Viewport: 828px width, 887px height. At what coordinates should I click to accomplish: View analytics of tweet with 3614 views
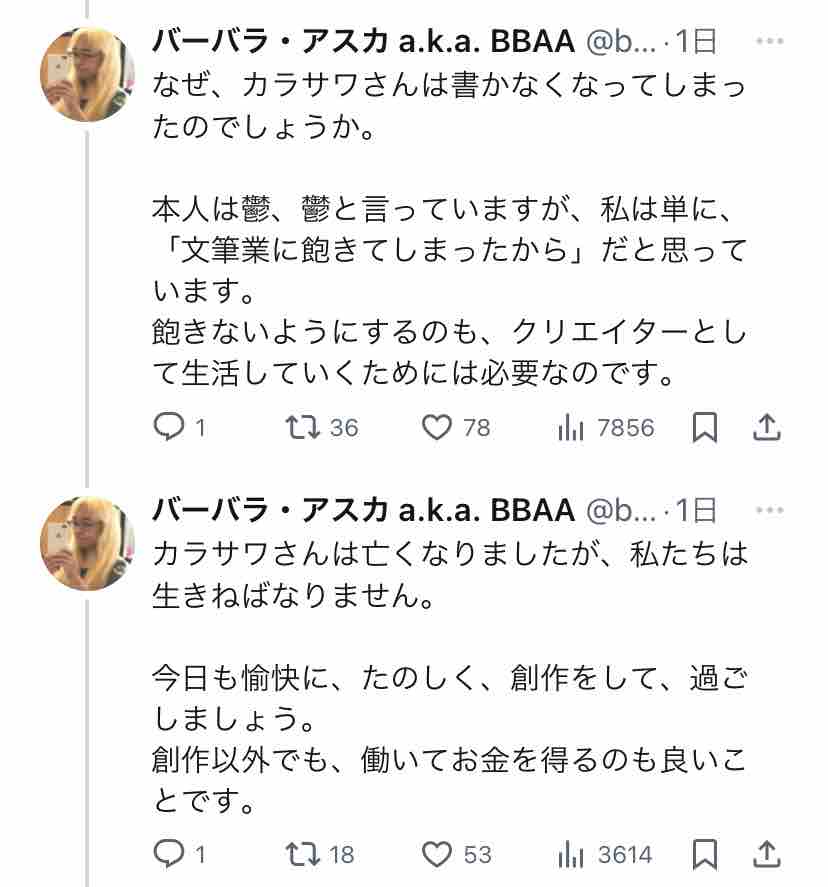(571, 854)
